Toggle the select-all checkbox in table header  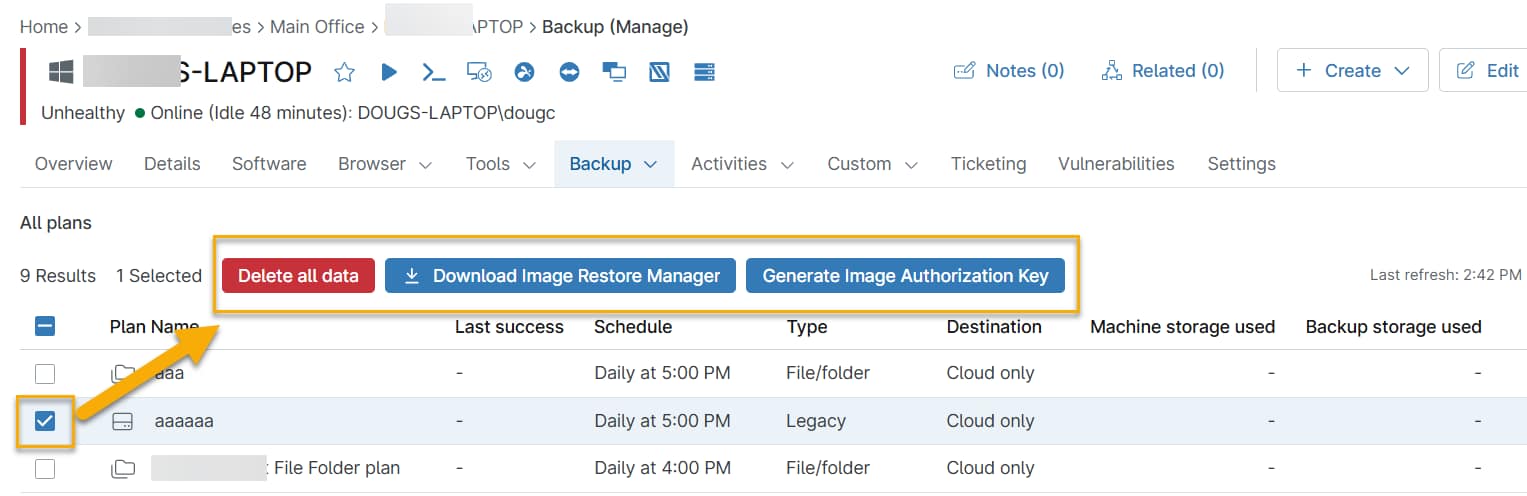coord(45,326)
